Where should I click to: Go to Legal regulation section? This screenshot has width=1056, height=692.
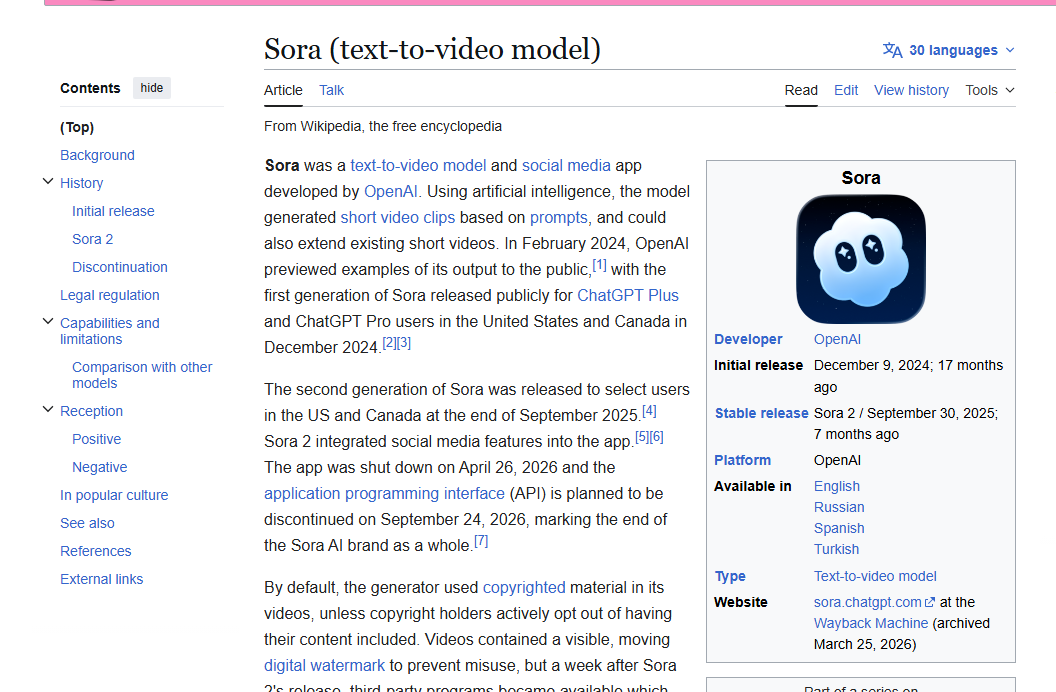pos(110,296)
